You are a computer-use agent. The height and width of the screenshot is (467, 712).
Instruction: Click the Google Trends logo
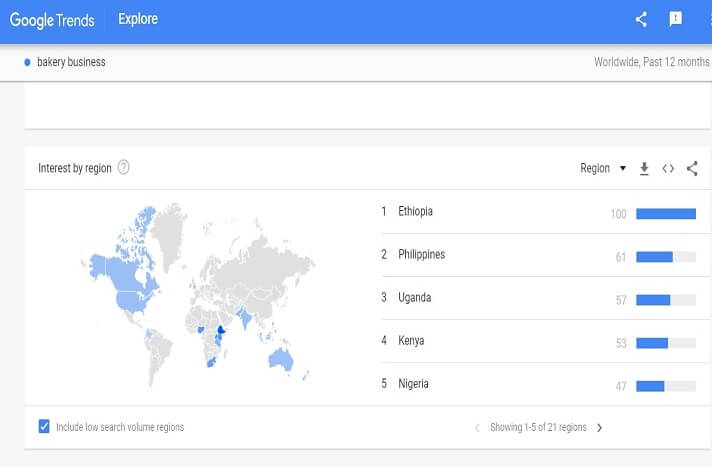click(x=52, y=19)
